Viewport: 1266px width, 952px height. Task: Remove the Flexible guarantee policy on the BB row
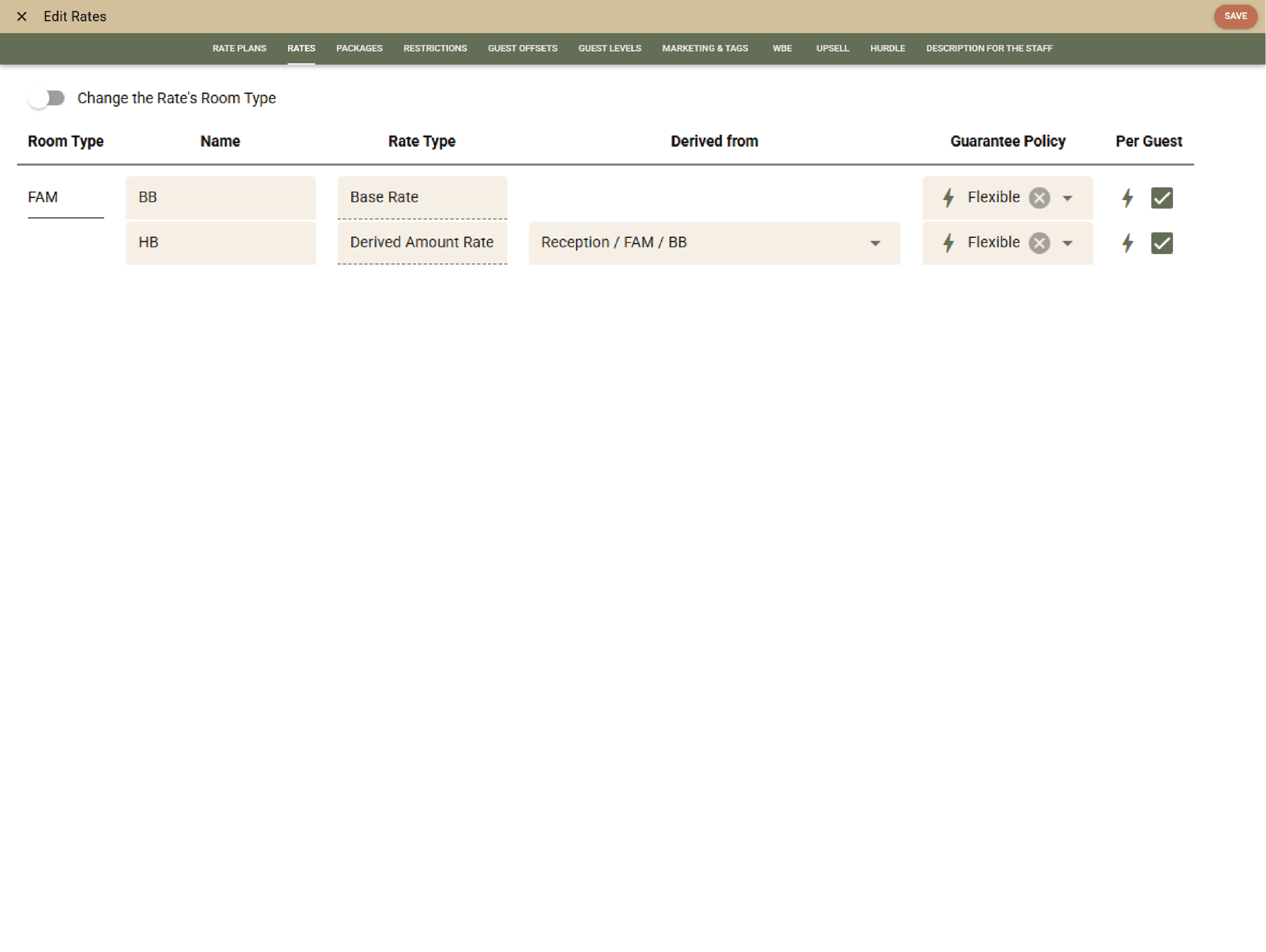[1038, 197]
